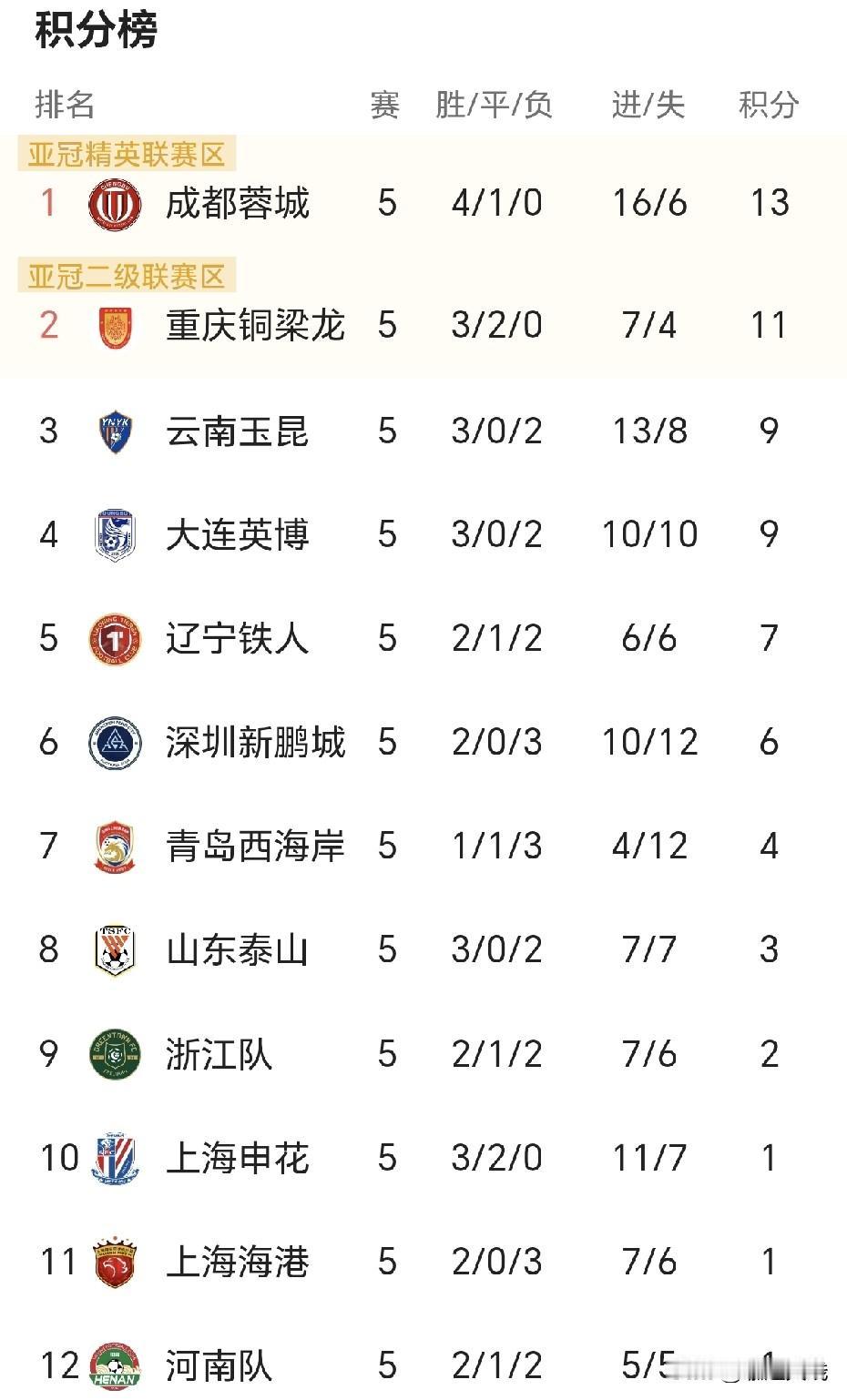Click the 胜/平/负 column header
Image resolution: width=847 pixels, height=1400 pixels.
[x=495, y=105]
